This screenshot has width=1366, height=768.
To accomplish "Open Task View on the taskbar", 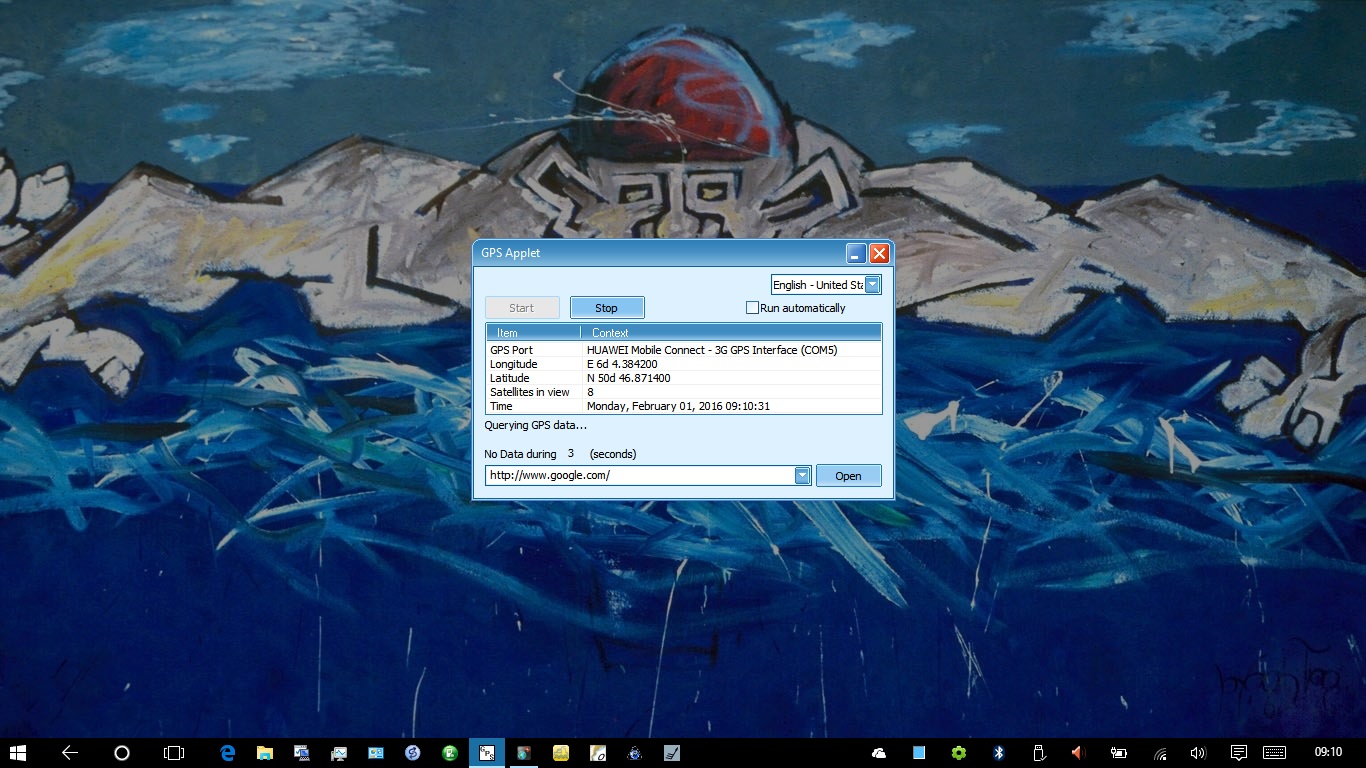I will point(174,753).
